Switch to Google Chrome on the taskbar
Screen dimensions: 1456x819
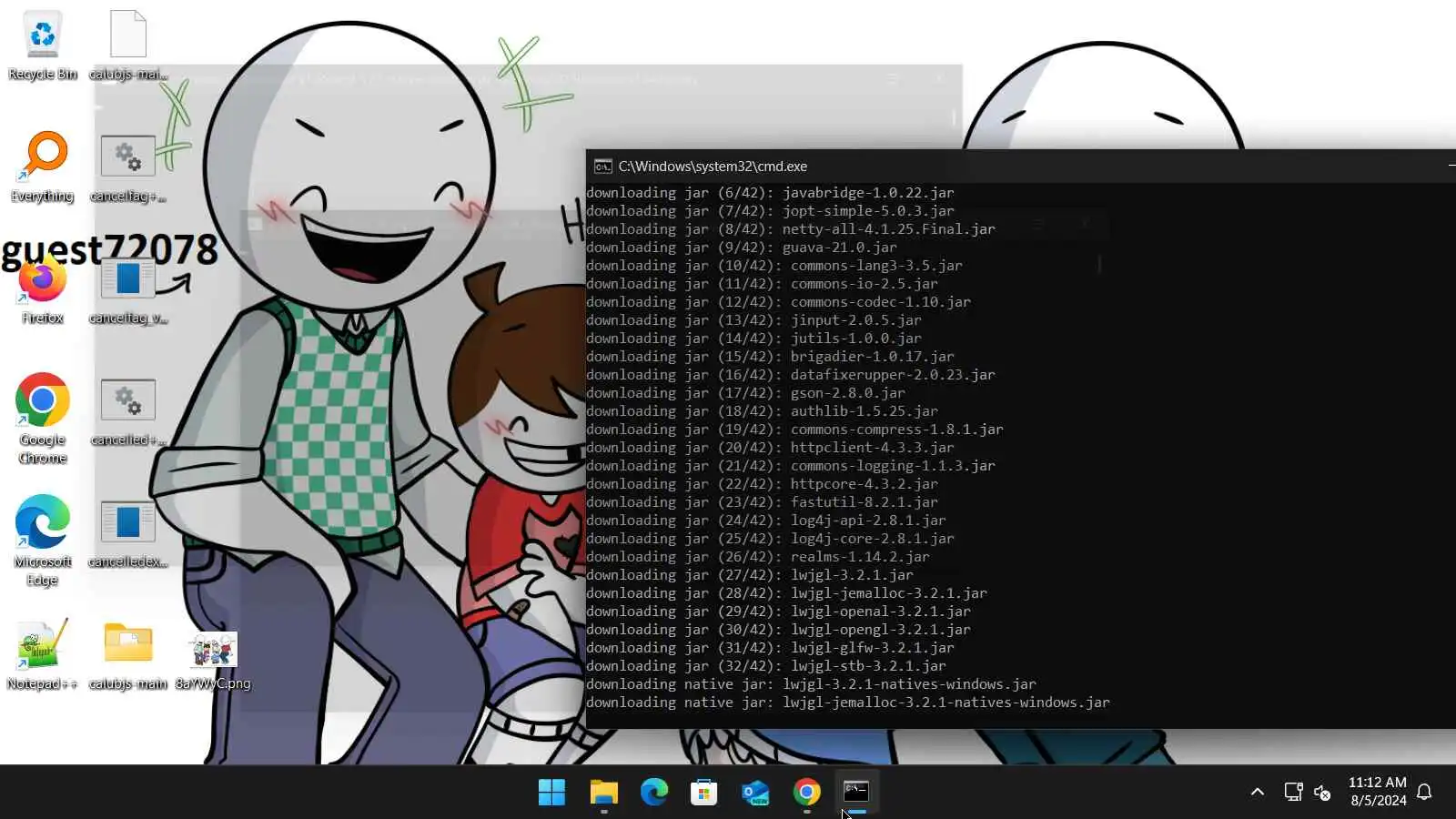806,793
